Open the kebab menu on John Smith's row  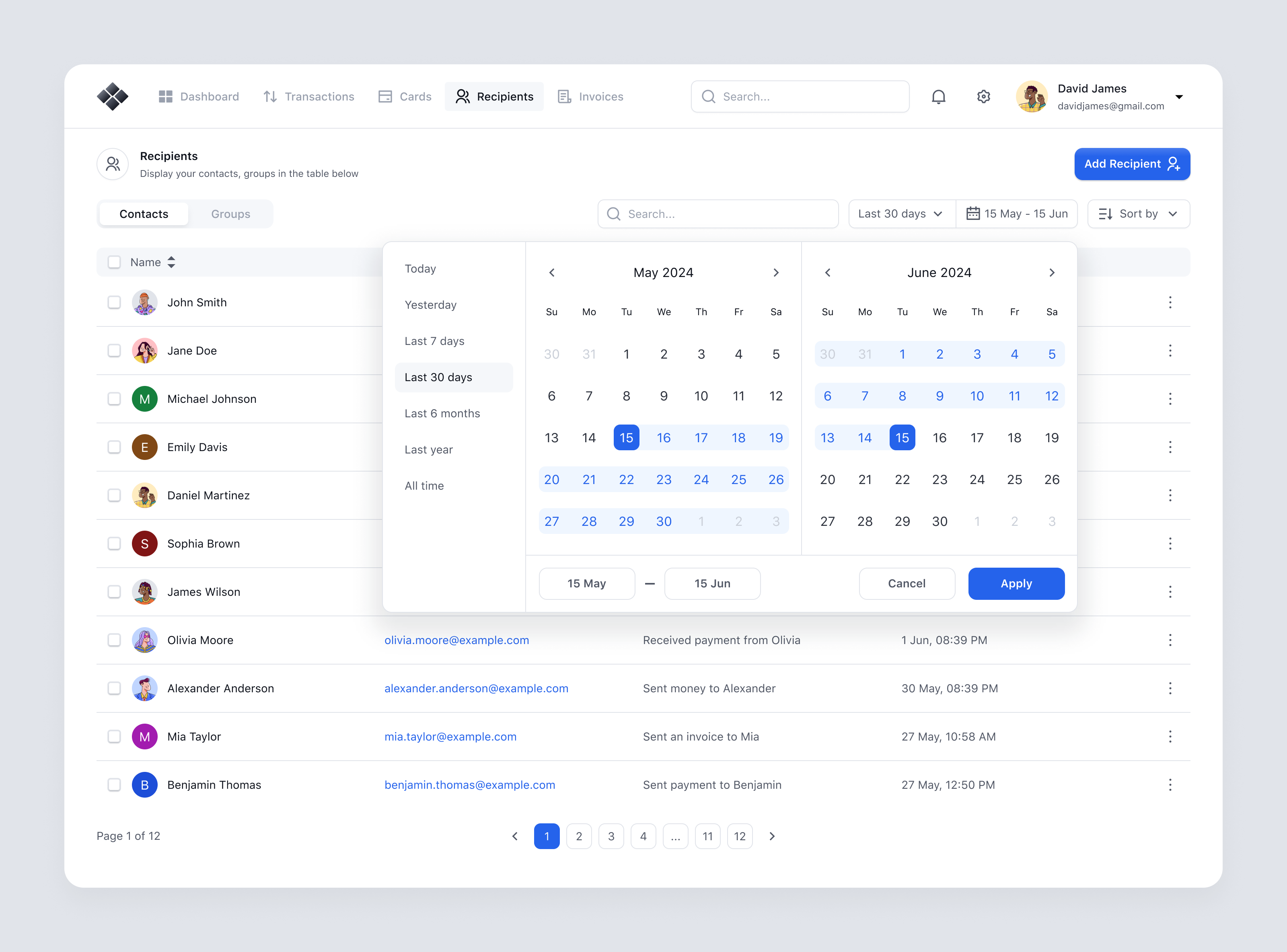tap(1170, 302)
